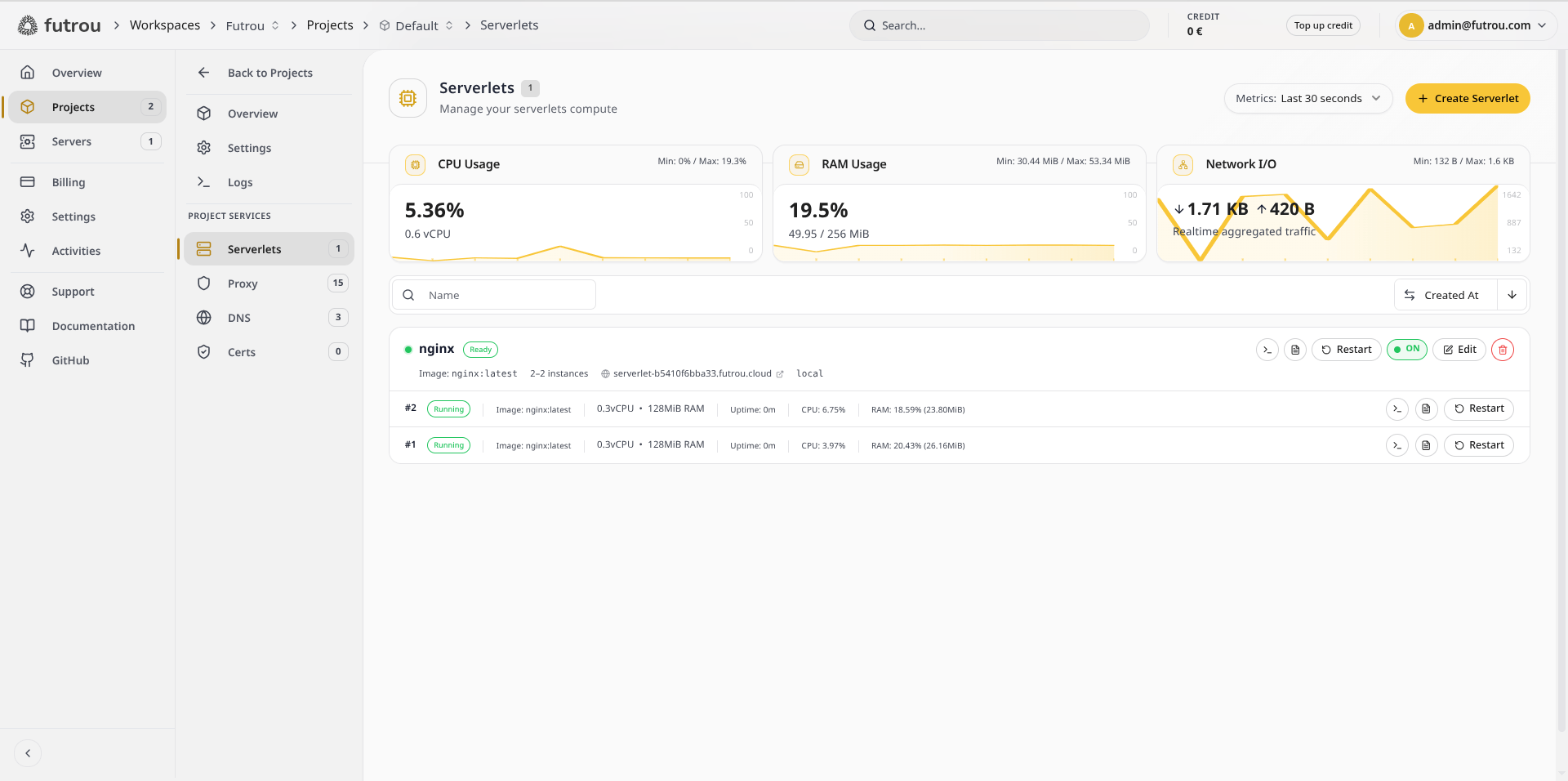The width and height of the screenshot is (1568, 781).
Task: Click the 5.36% CPU value
Action: 434,211
